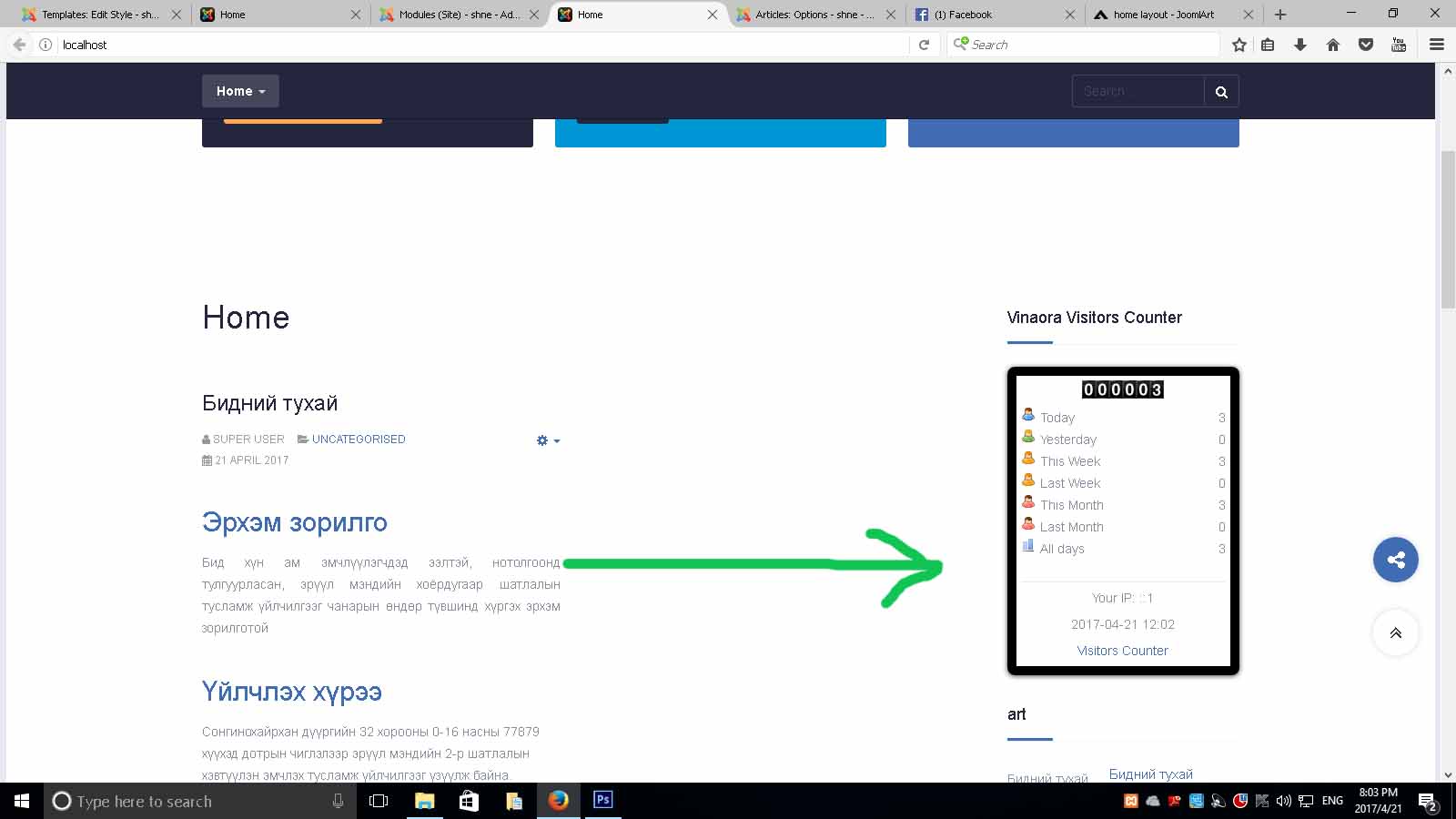Click the scrollbar down arrow
The width and height of the screenshot is (1456, 819).
(1448, 775)
